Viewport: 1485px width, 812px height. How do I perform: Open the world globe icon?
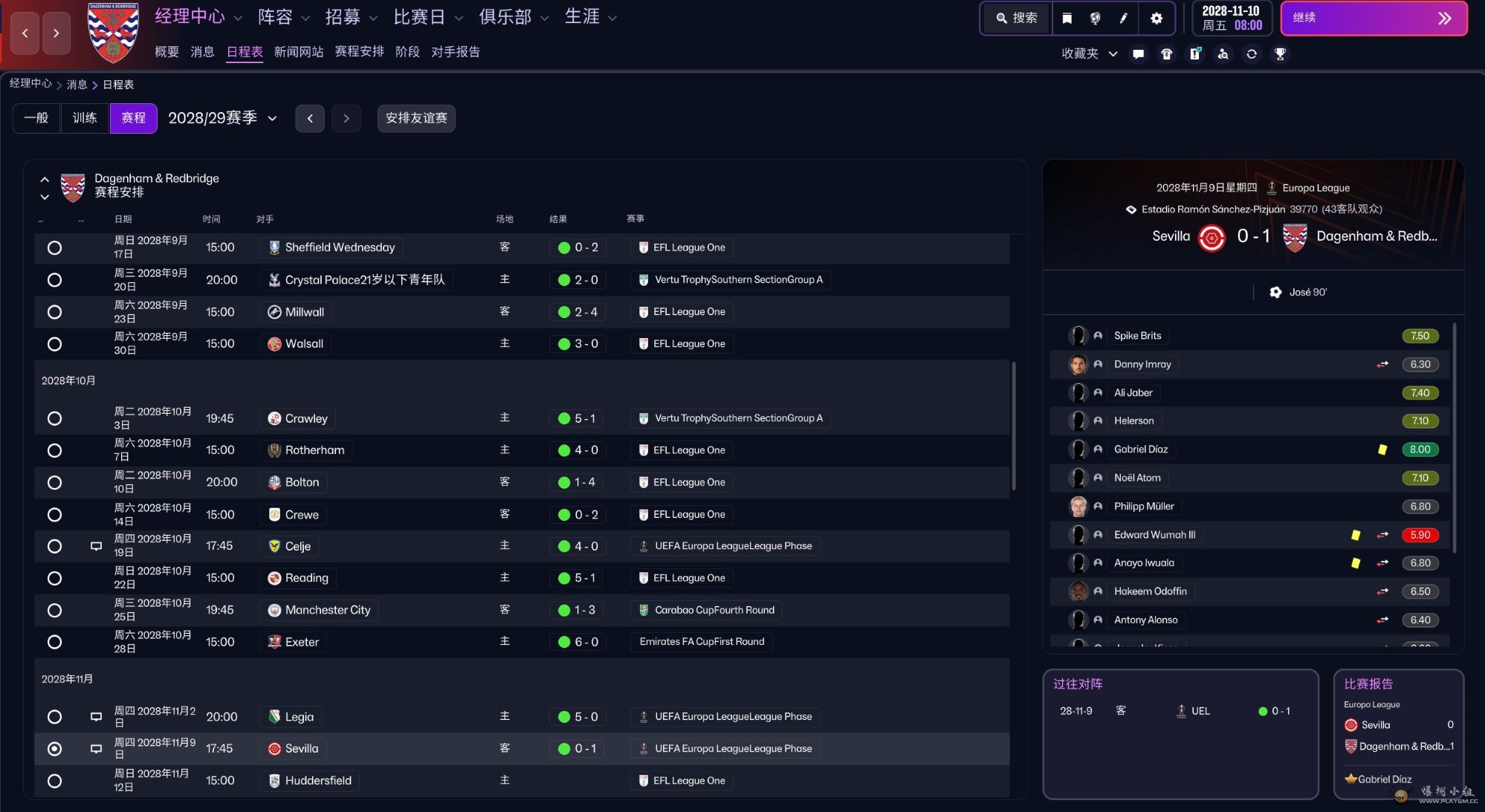point(1096,19)
